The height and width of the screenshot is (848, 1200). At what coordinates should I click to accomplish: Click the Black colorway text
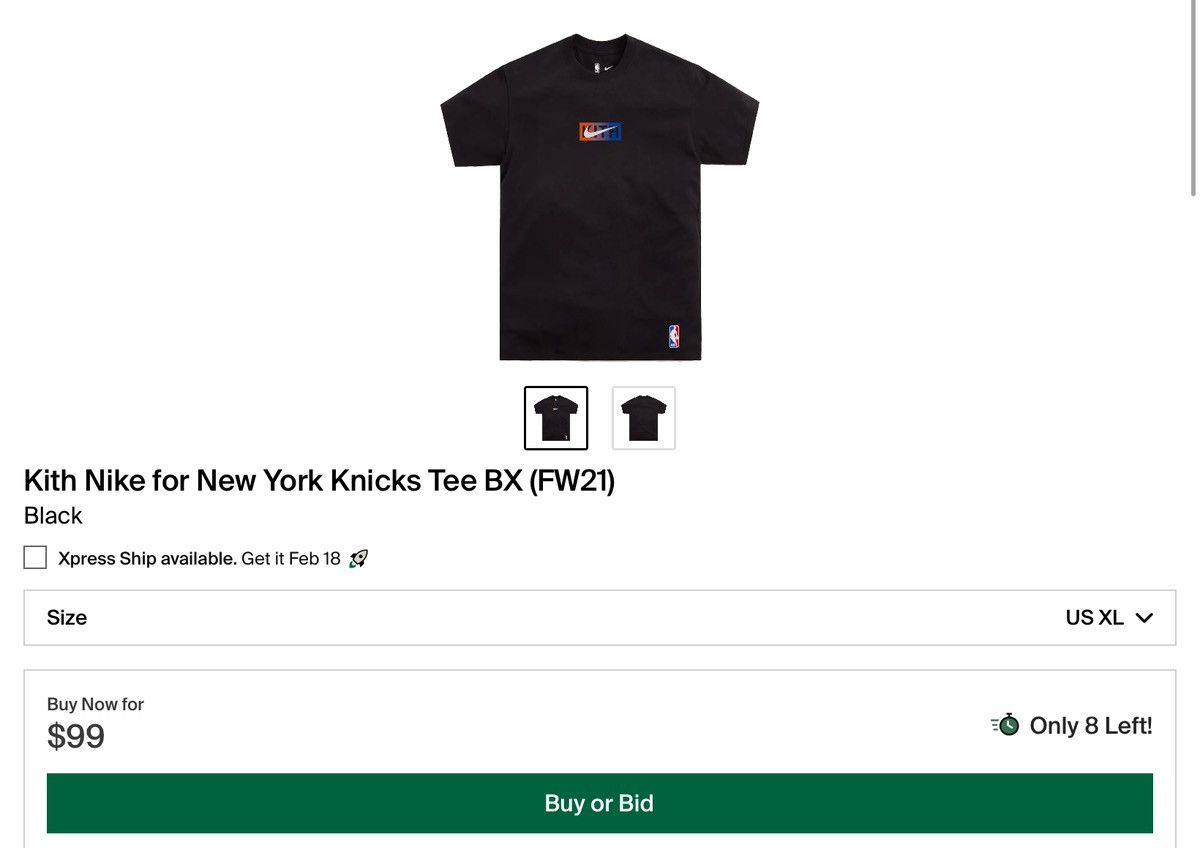click(53, 516)
